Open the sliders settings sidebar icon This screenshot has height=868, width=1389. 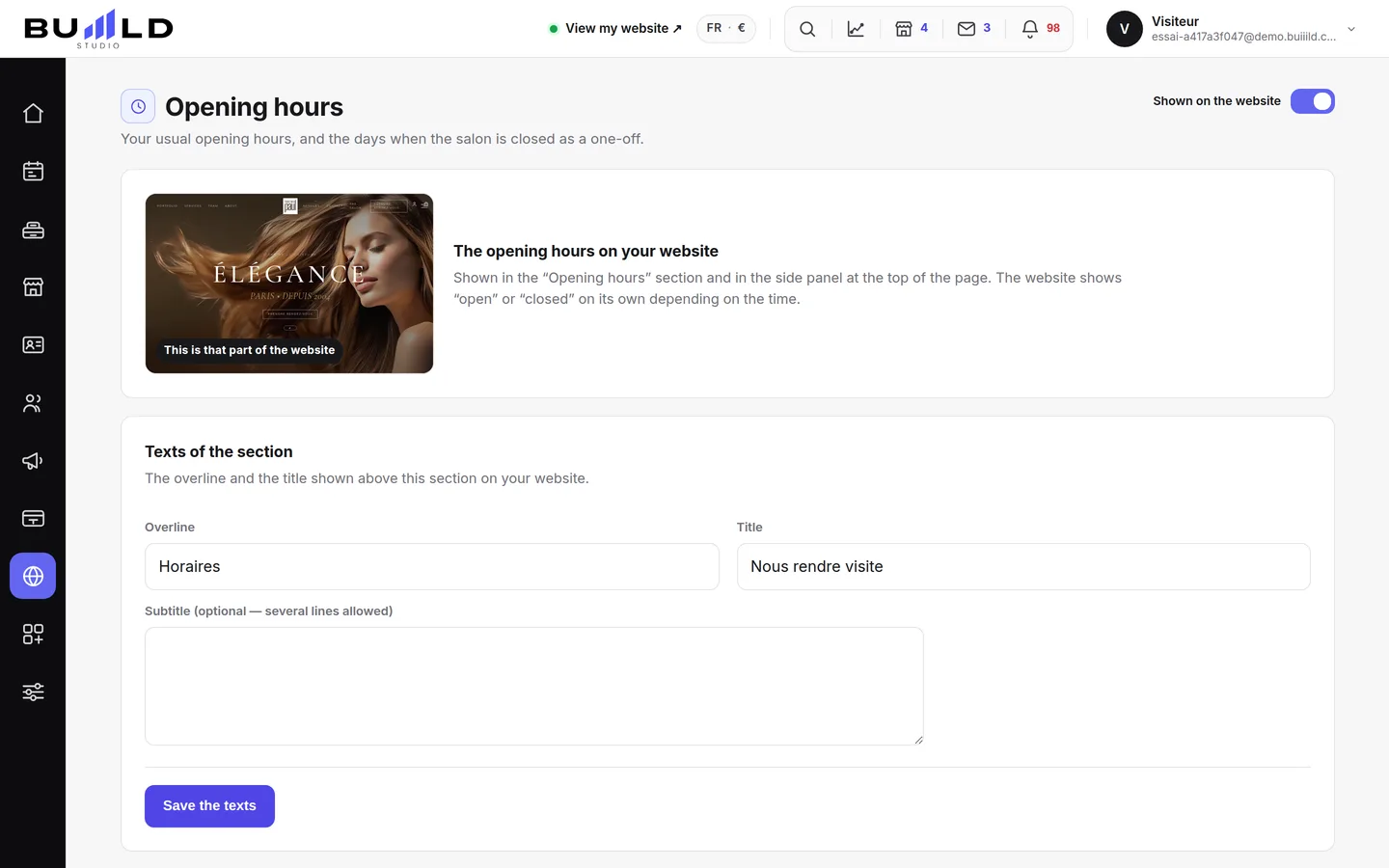click(x=33, y=692)
